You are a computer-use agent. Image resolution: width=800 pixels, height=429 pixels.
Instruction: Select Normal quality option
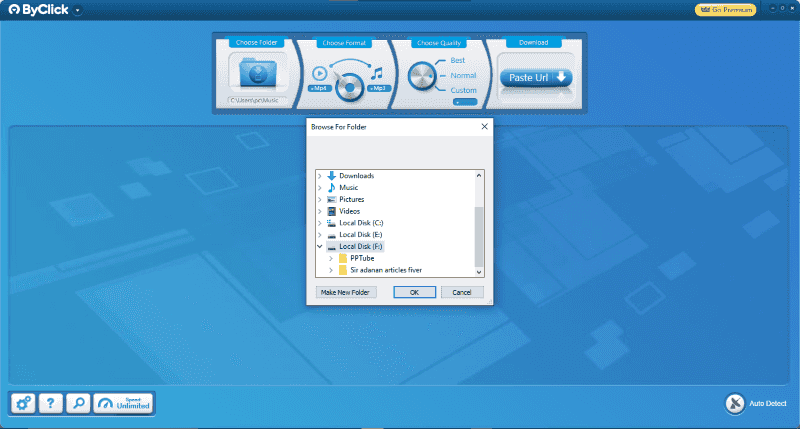point(463,75)
